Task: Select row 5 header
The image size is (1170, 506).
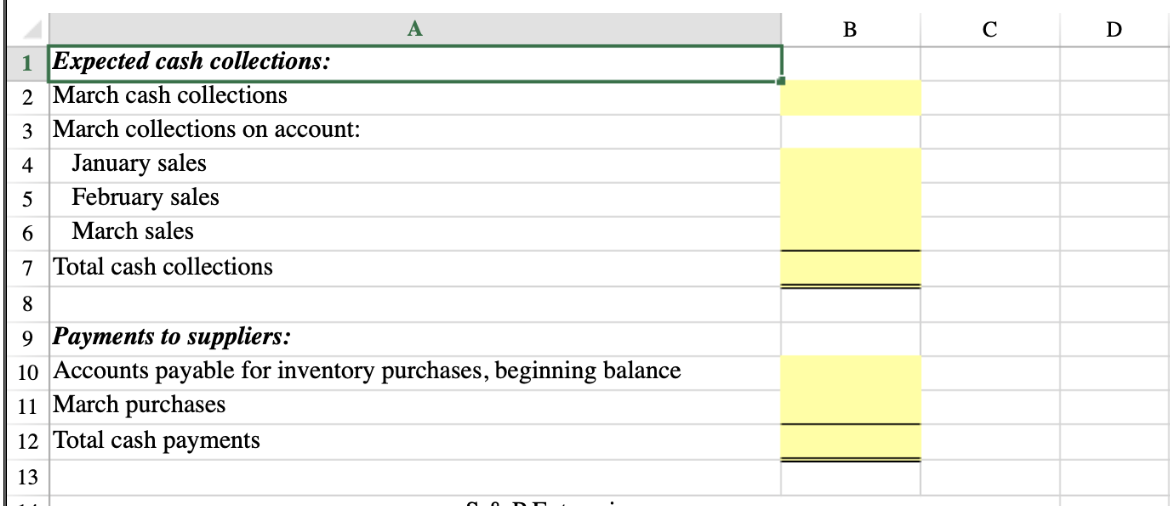Action: [28, 199]
